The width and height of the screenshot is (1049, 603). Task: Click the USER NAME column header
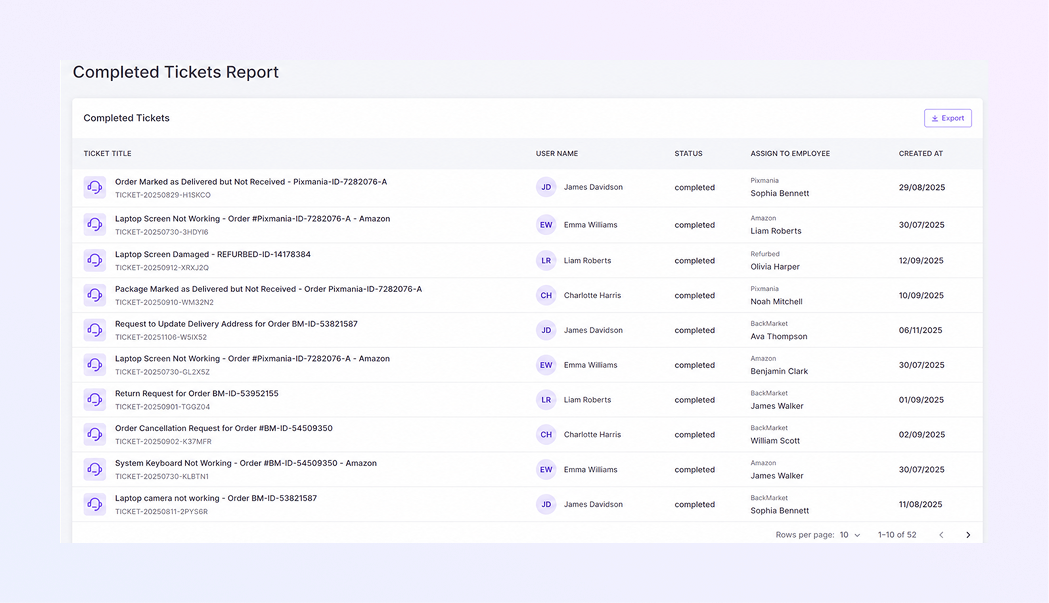pyautogui.click(x=557, y=153)
